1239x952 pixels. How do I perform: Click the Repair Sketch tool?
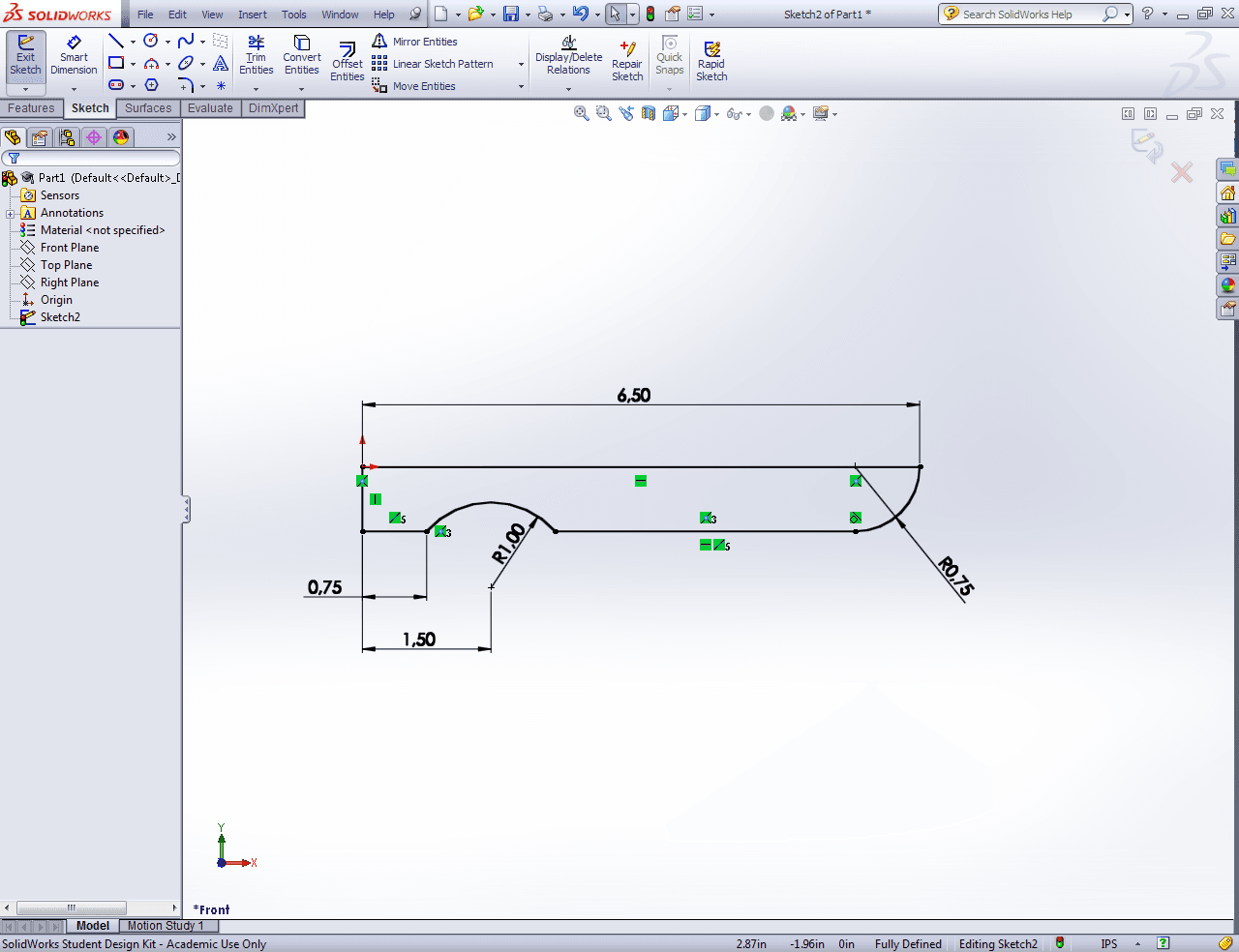point(627,60)
